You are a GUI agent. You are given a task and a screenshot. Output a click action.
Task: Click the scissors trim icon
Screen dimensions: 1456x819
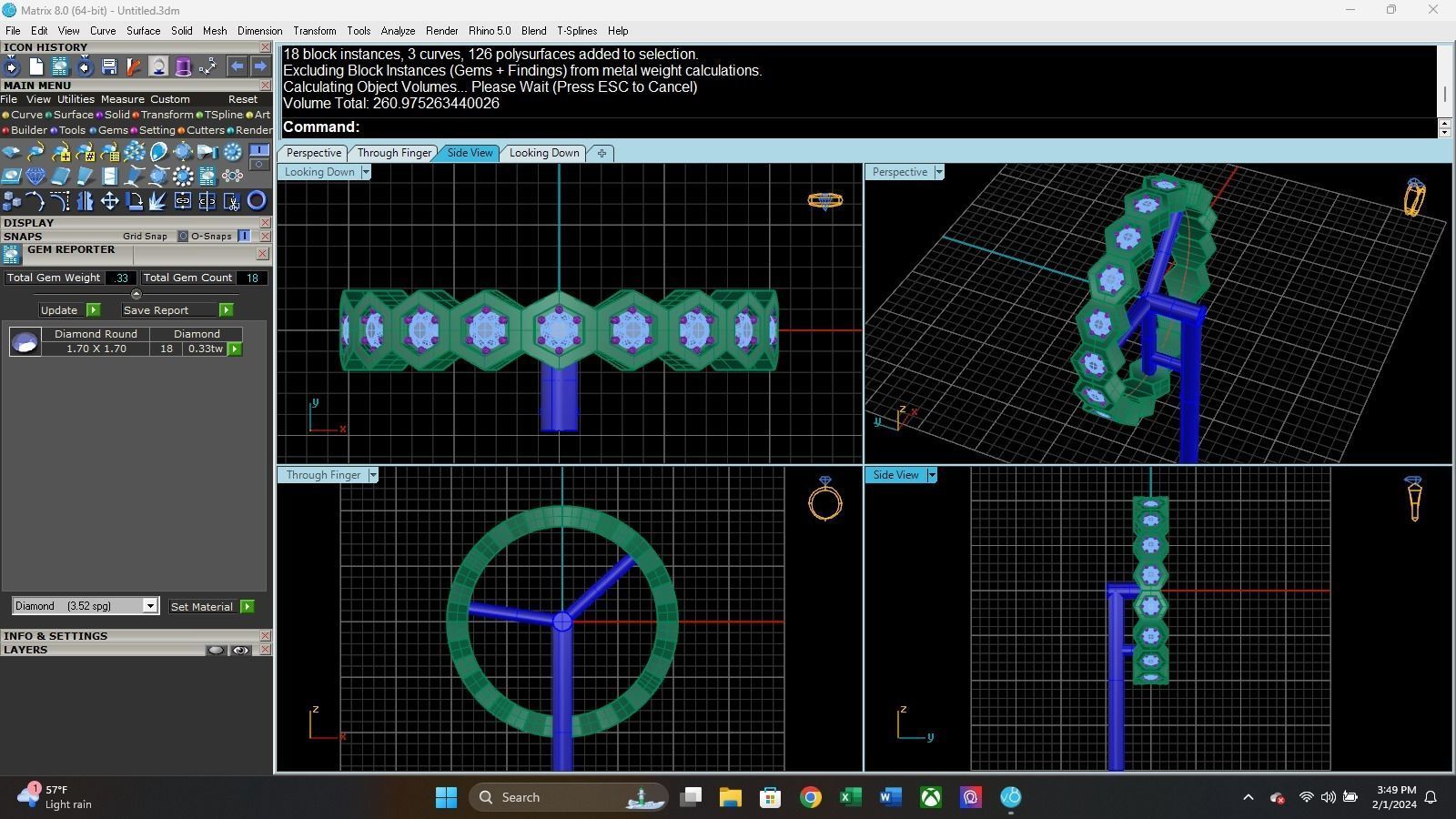click(232, 201)
